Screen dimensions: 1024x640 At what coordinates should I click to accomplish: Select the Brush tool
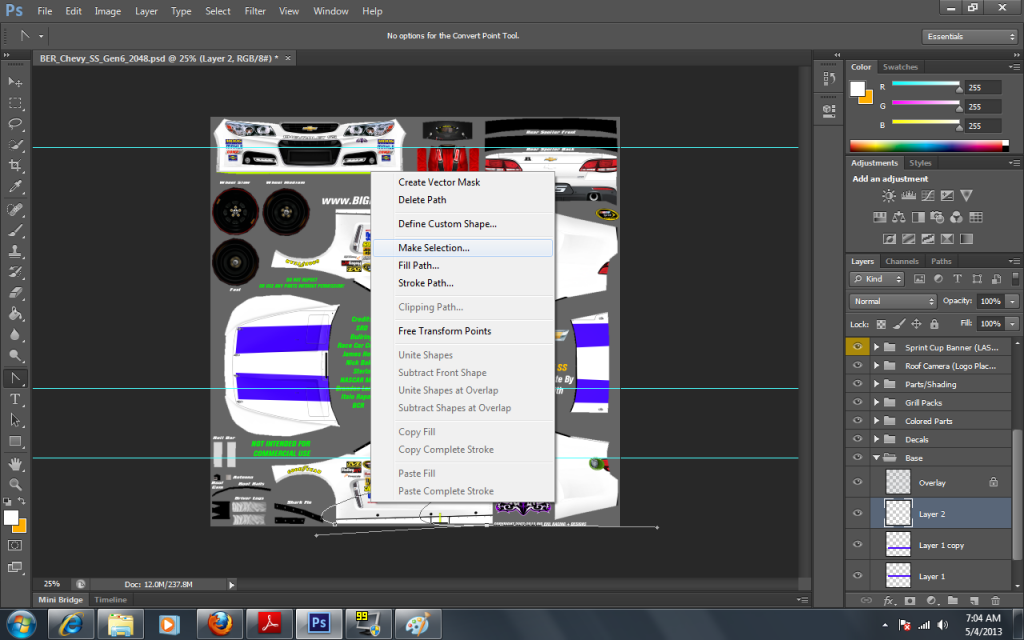coord(15,231)
